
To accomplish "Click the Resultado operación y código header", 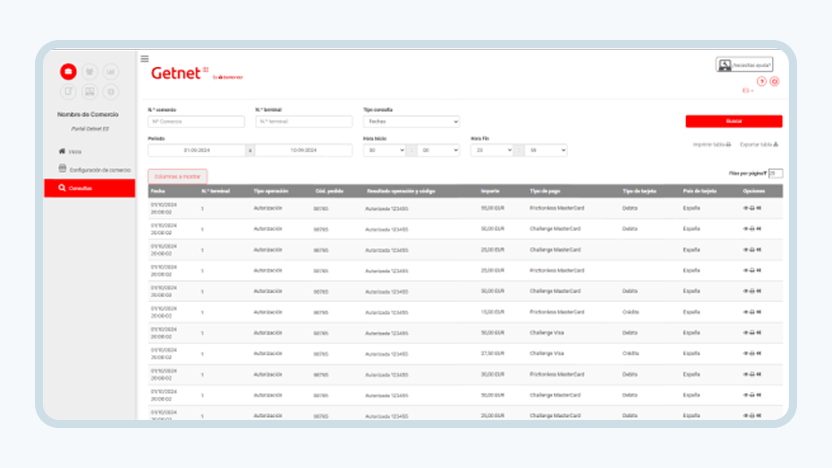I will pos(401,191).
